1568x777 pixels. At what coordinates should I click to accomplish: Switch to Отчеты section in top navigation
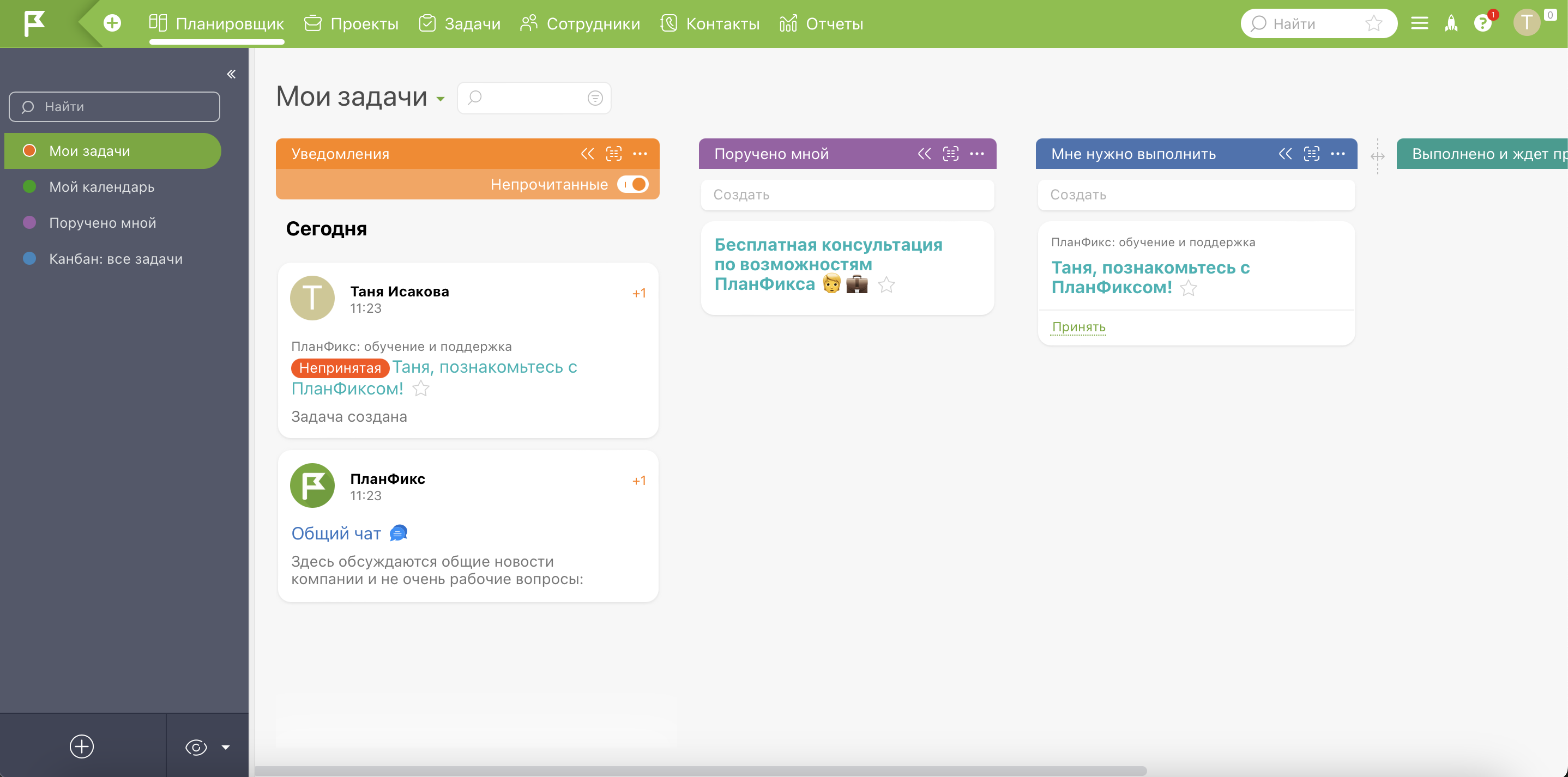pyautogui.click(x=821, y=23)
